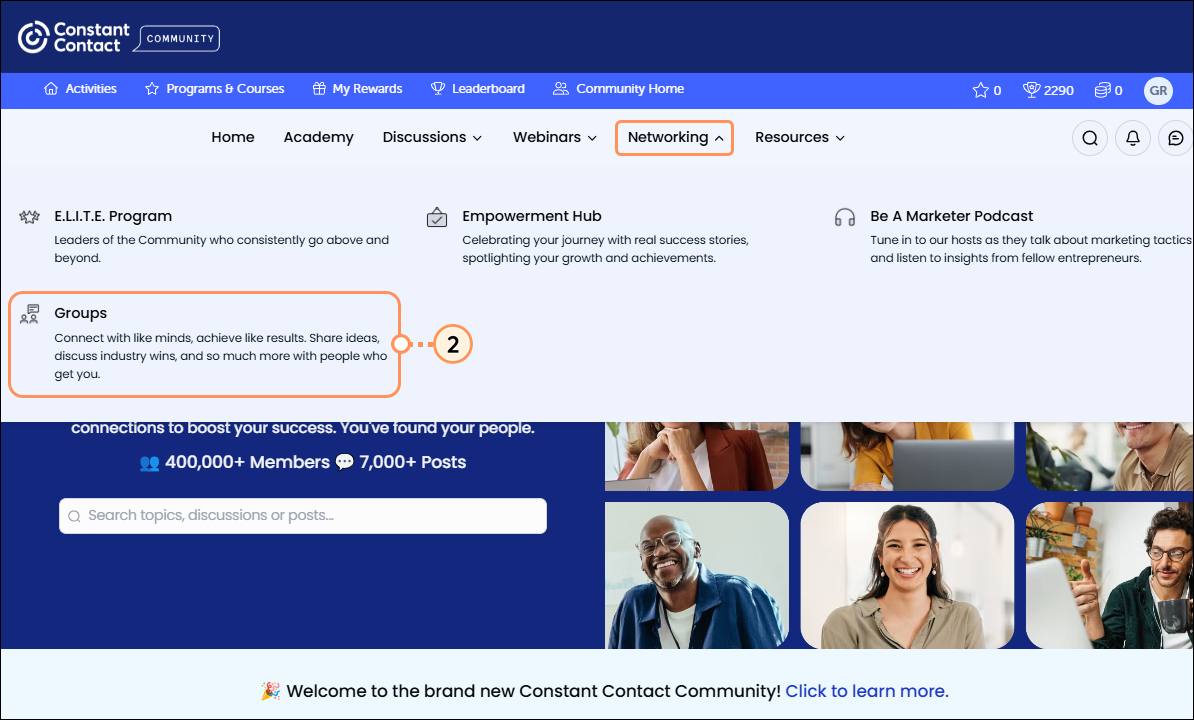Open the notifications bell
The image size is (1194, 720).
pyautogui.click(x=1132, y=138)
